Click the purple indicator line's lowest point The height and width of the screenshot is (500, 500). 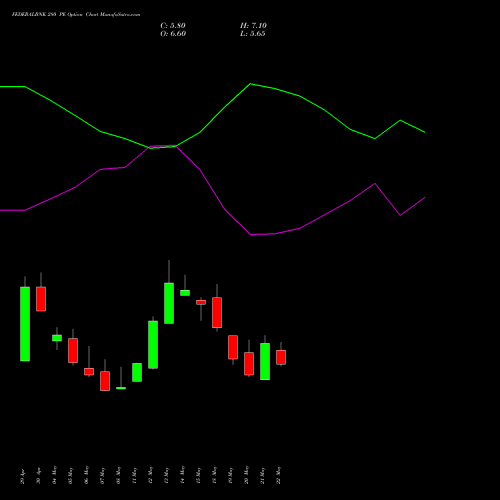pyautogui.click(x=251, y=235)
